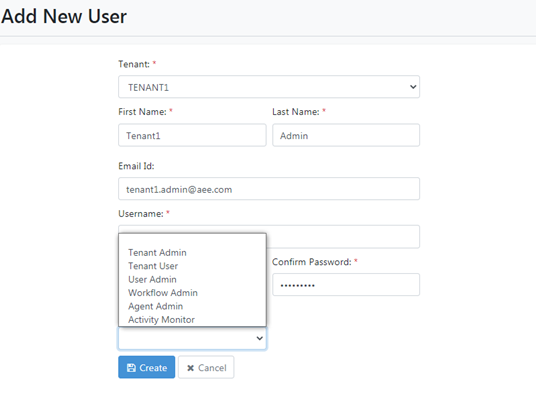Image resolution: width=536 pixels, height=393 pixels.
Task: Click the floppy disk icon on Create
Action: pos(131,368)
